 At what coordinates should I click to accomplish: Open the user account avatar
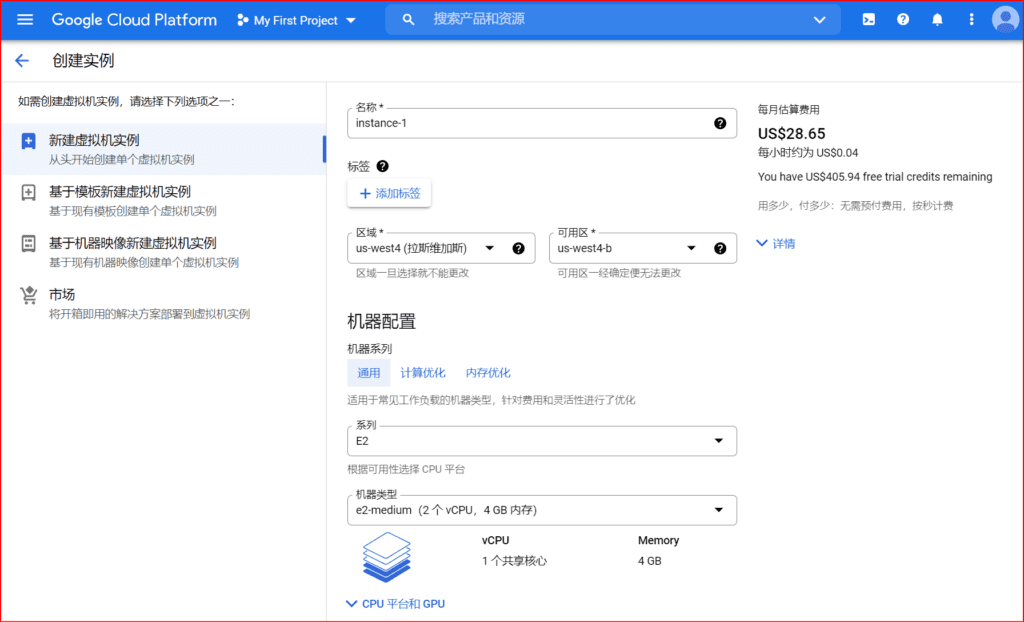click(1005, 19)
